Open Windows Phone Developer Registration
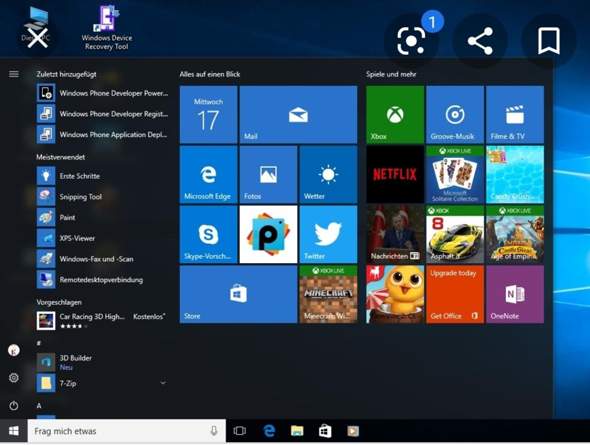 (102, 114)
